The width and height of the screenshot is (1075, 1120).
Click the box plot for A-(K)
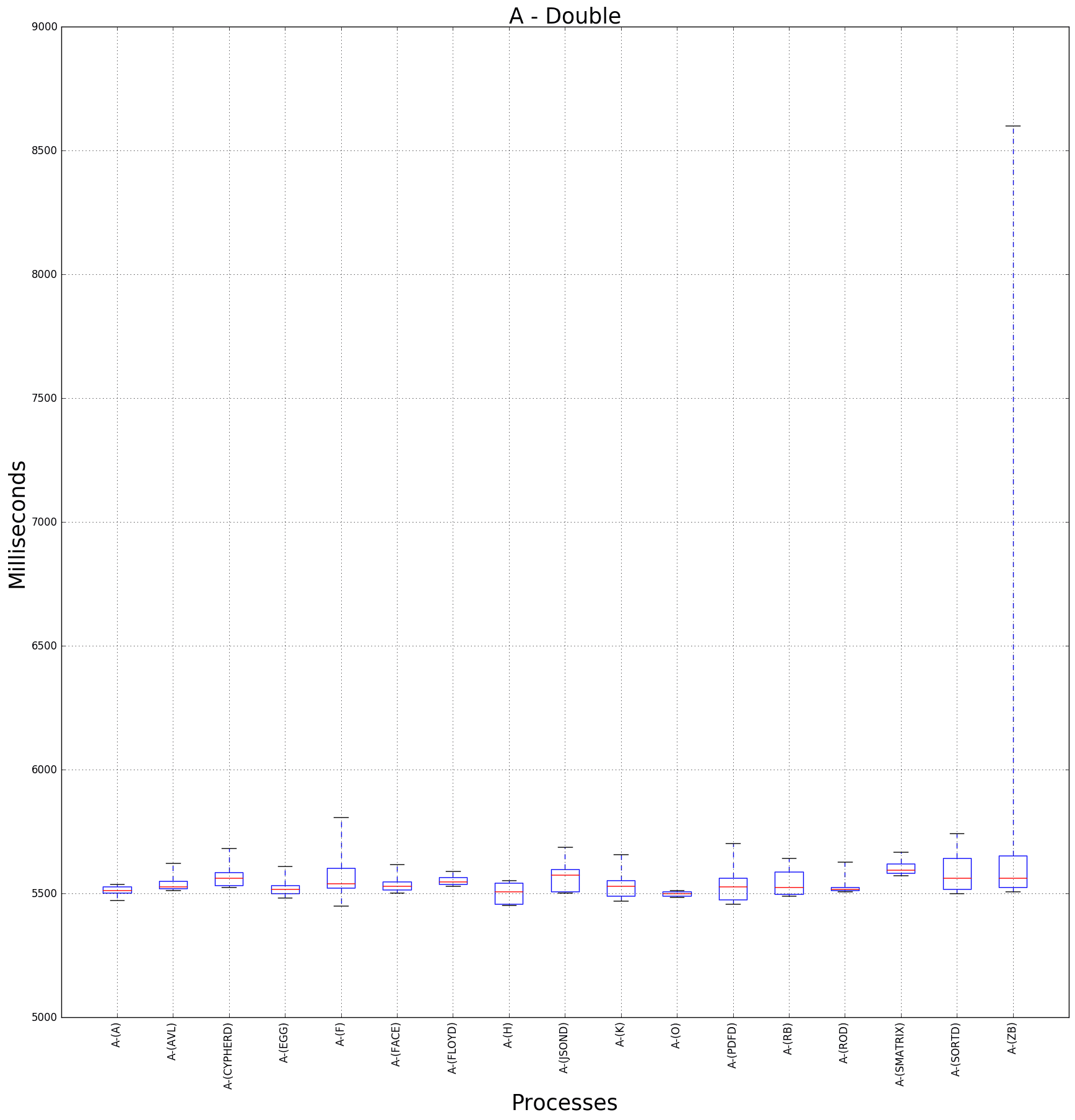click(x=621, y=888)
